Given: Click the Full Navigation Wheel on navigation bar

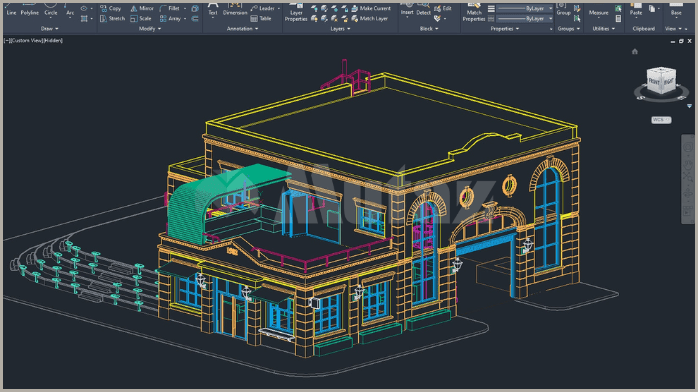Looking at the screenshot, I should (688, 146).
